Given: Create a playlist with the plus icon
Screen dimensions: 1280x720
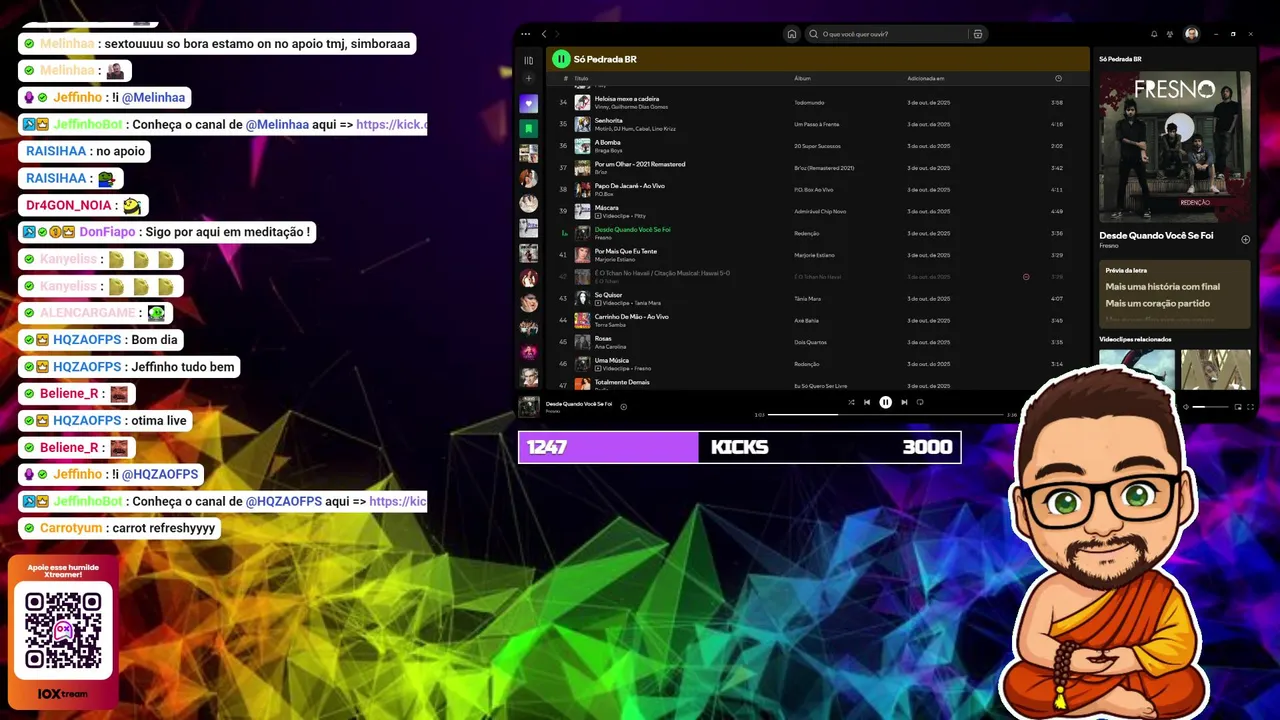Looking at the screenshot, I should pyautogui.click(x=529, y=79).
